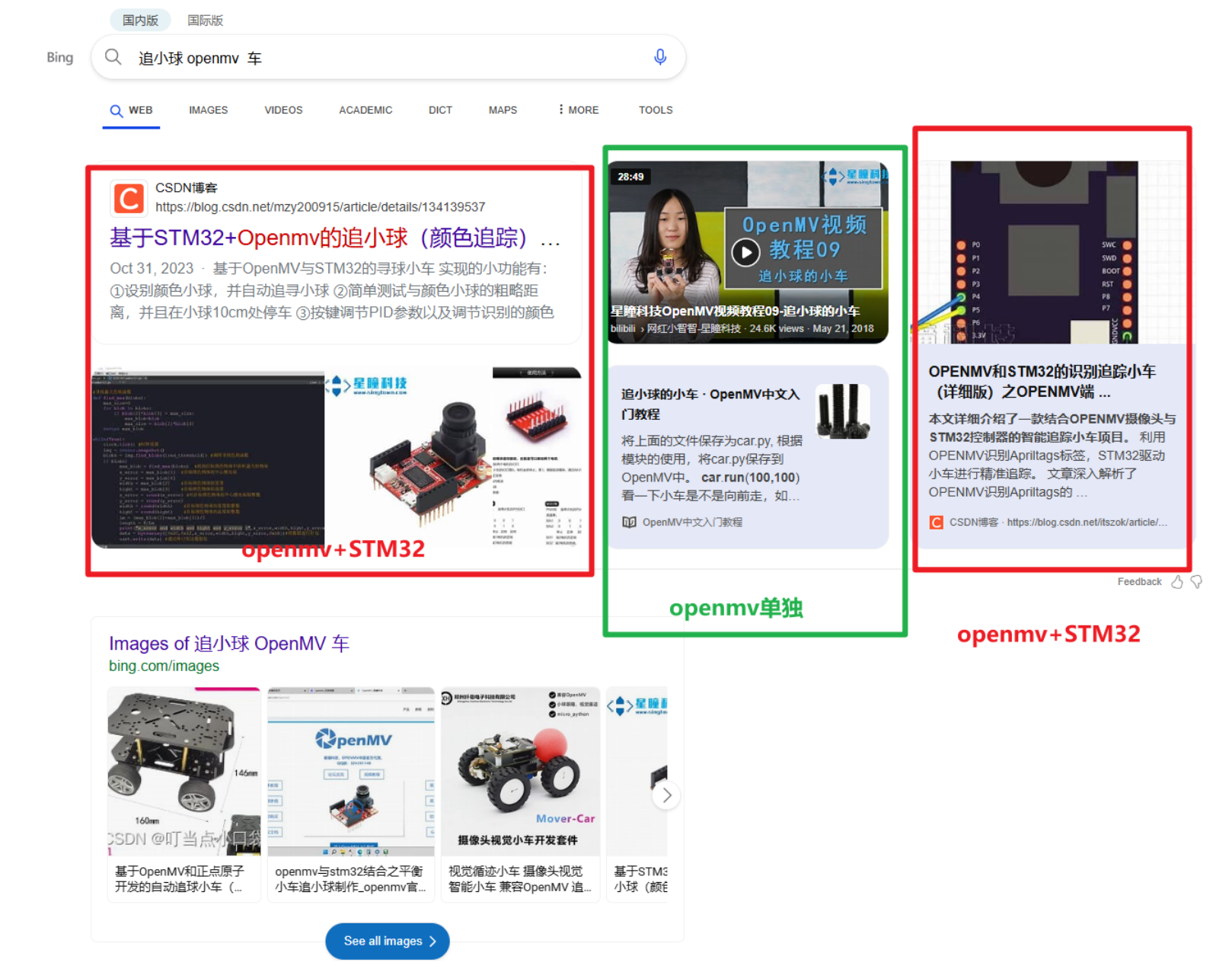Select the 国际版 tab

click(206, 20)
